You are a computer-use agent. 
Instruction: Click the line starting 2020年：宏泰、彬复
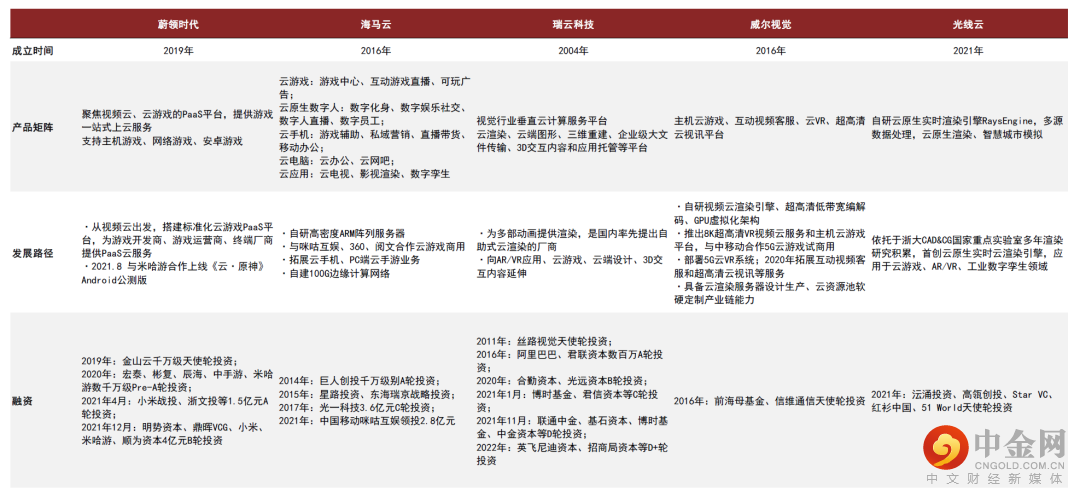click(176, 381)
